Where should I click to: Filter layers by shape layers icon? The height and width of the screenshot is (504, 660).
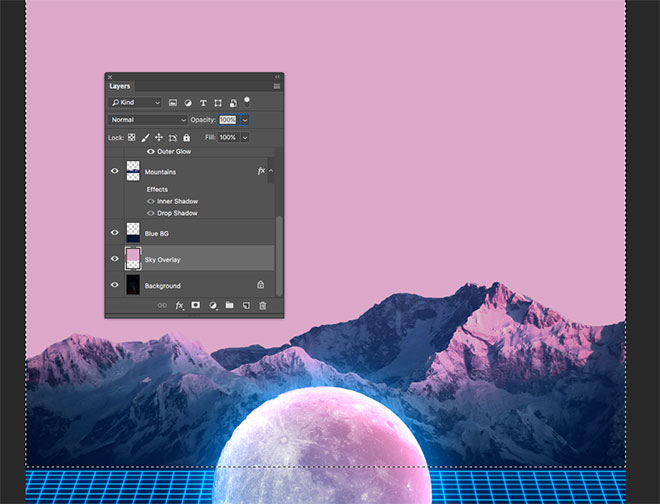coord(218,103)
